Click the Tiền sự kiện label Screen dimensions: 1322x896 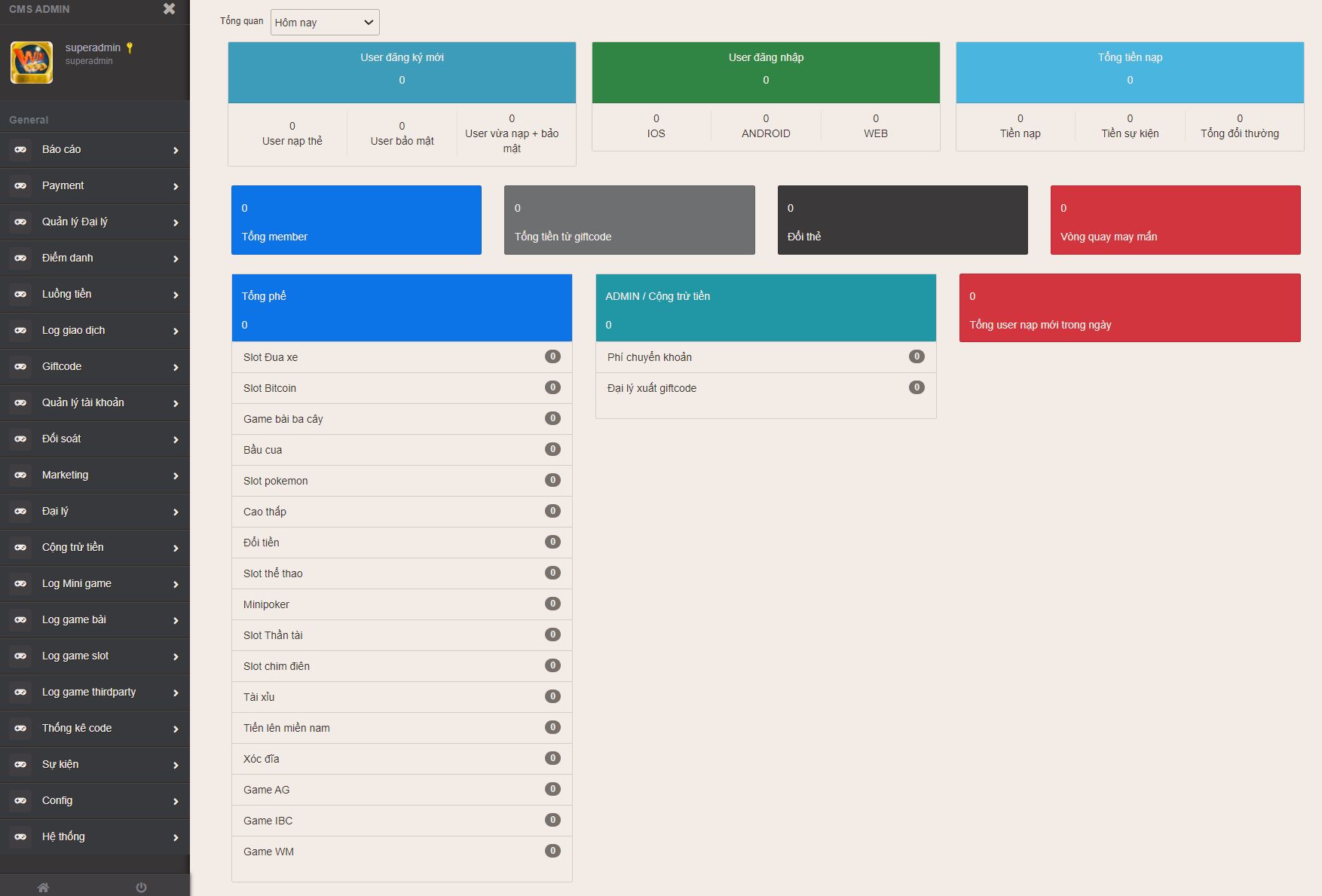click(1130, 133)
